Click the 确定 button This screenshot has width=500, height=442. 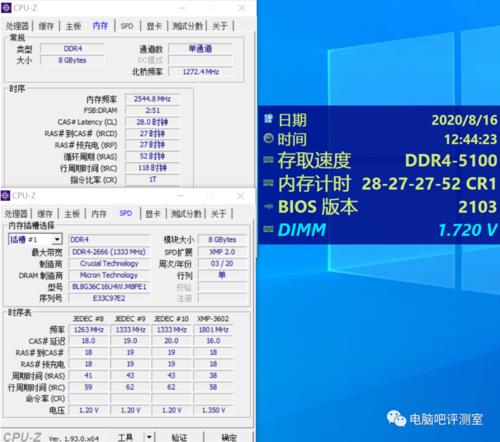pyautogui.click(x=229, y=437)
